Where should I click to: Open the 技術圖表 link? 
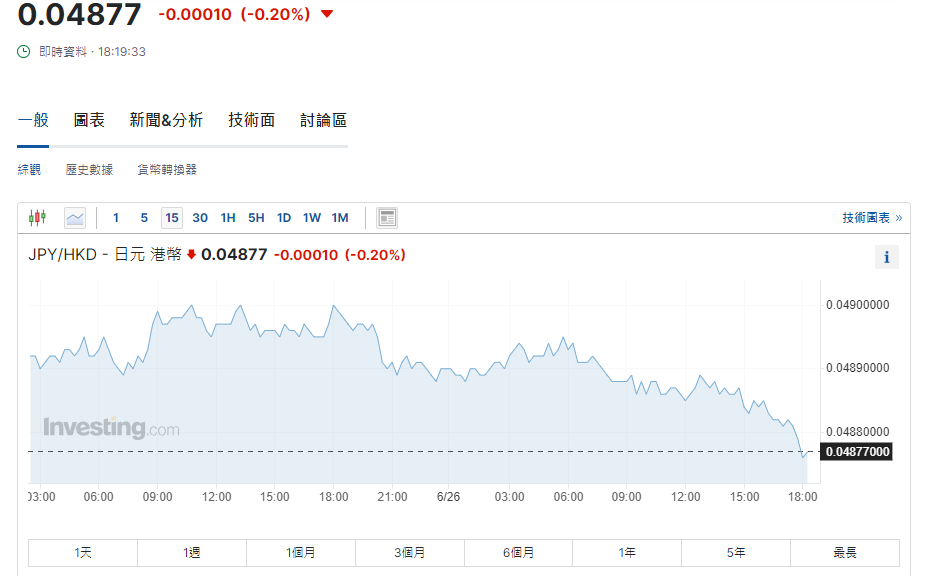coord(871,217)
